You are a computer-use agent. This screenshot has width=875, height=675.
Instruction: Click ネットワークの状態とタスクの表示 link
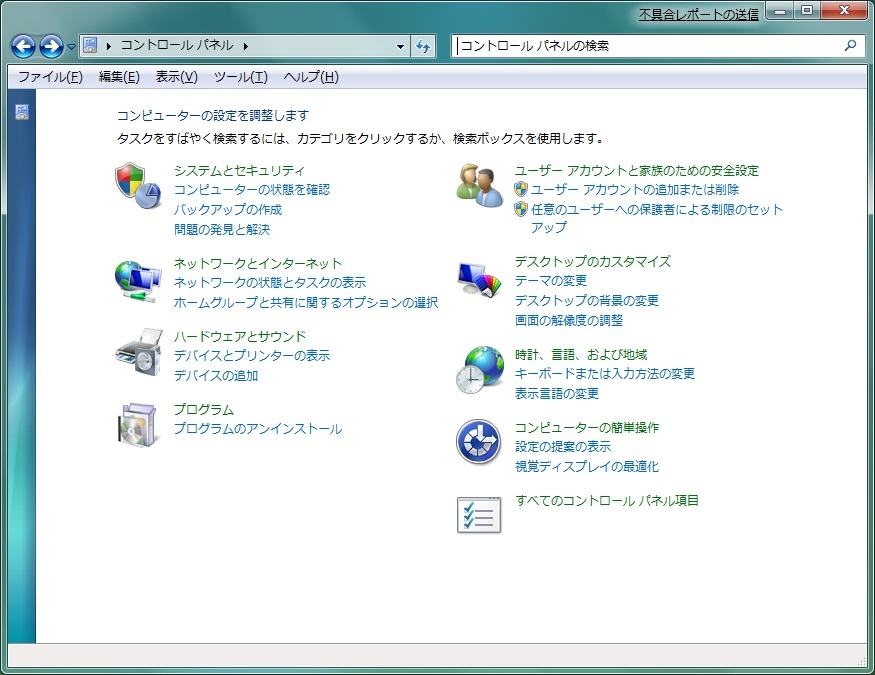point(270,283)
